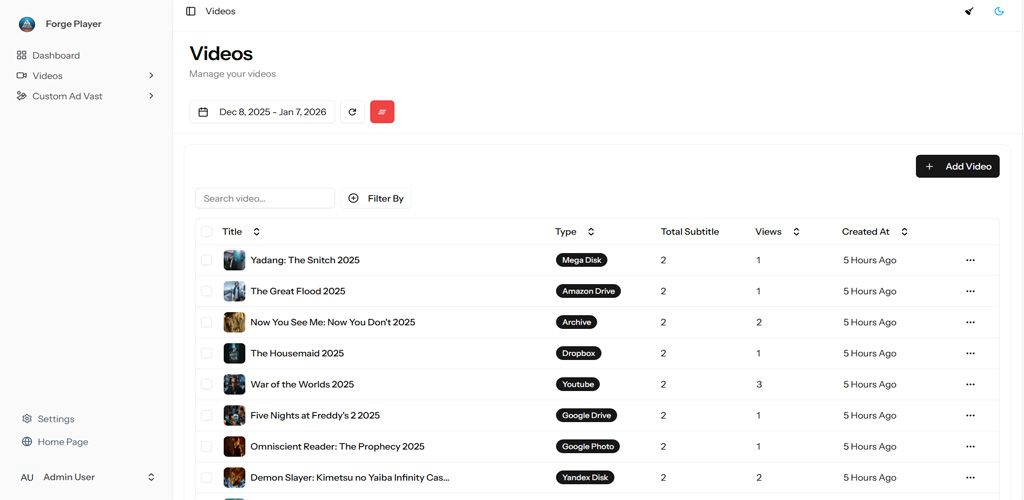Switch to dark mode moon icon

[x=999, y=11]
